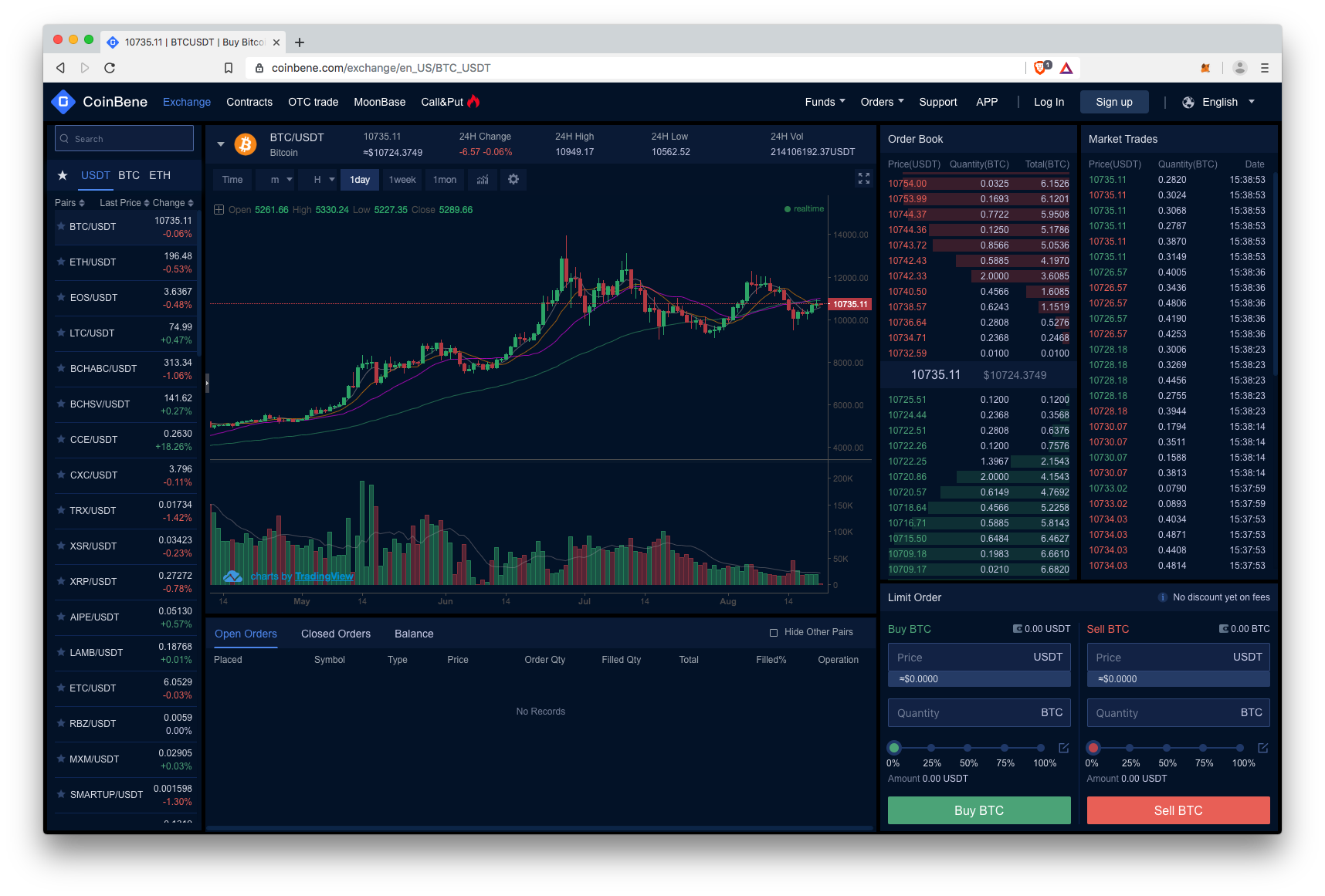Image resolution: width=1325 pixels, height=896 pixels.
Task: Reload the browser page
Action: (110, 68)
